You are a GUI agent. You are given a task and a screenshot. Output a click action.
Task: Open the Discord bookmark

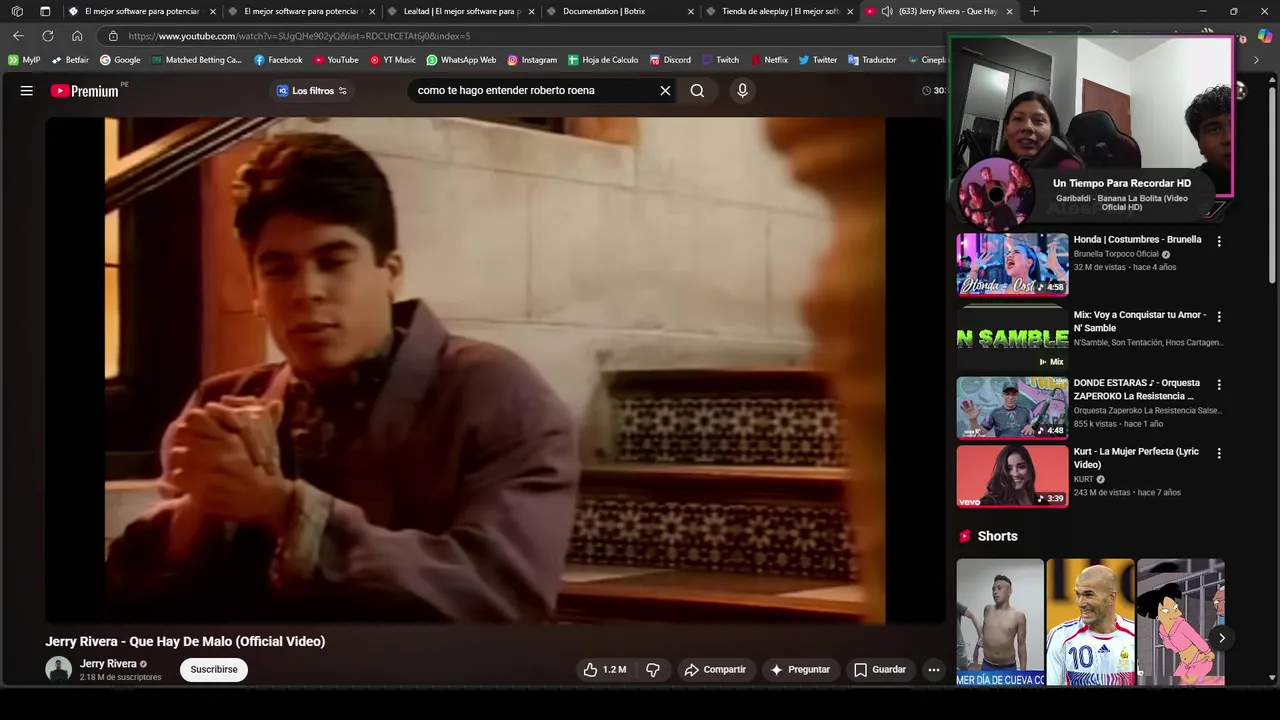click(x=670, y=60)
